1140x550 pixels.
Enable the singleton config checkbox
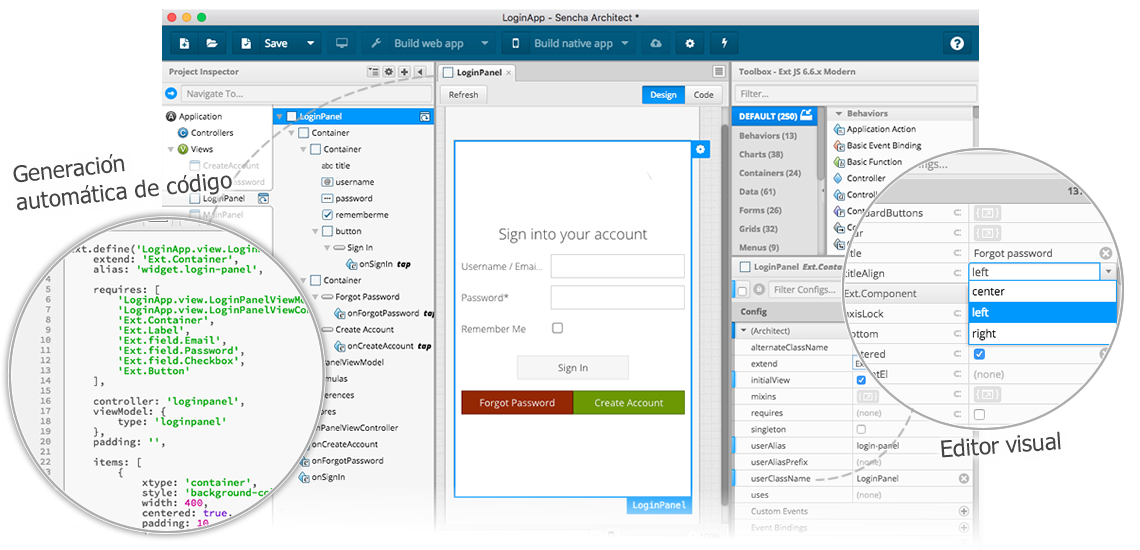coord(861,429)
